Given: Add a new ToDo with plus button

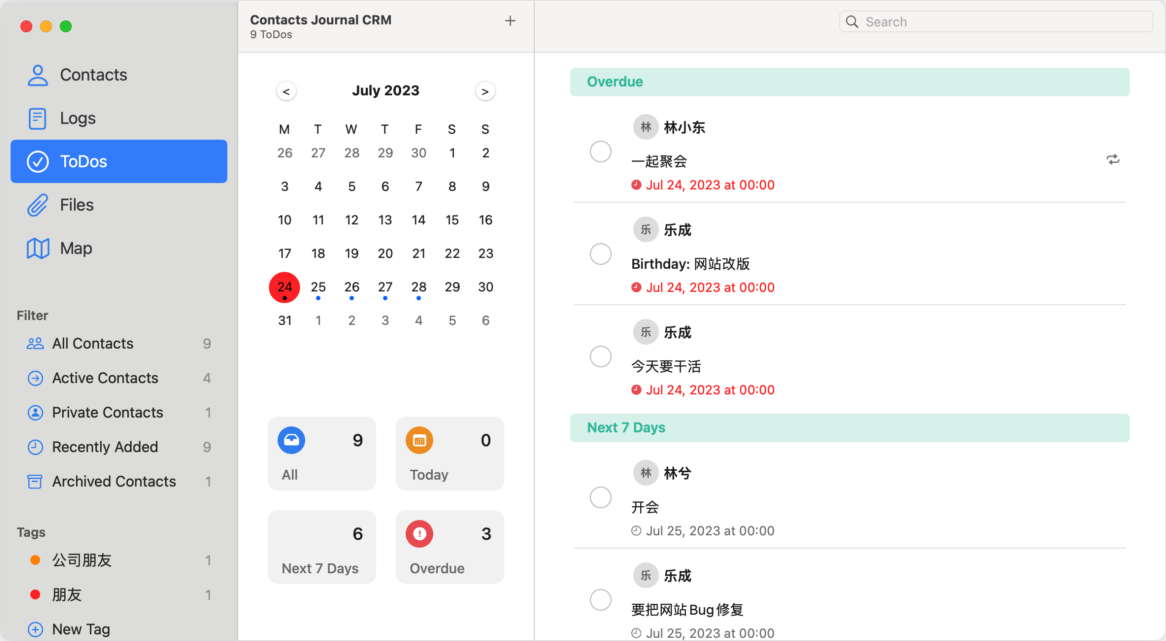Looking at the screenshot, I should pyautogui.click(x=510, y=21).
